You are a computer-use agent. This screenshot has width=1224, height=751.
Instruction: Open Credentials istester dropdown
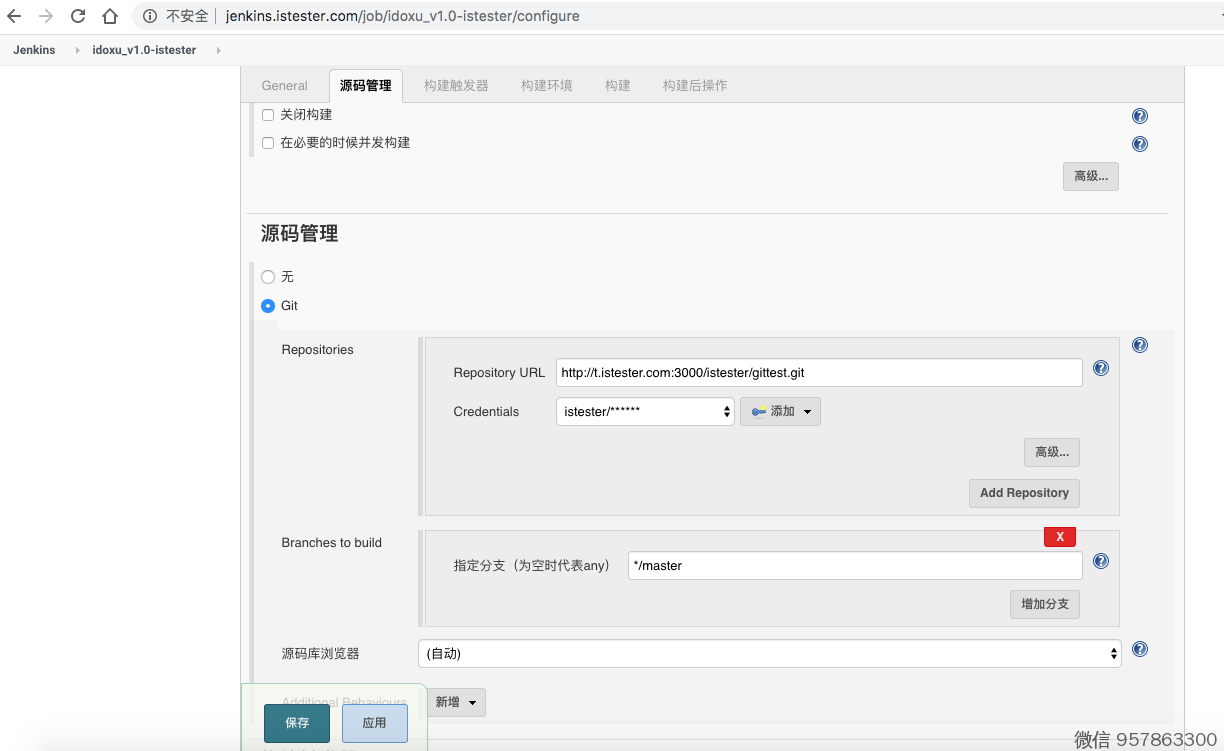pyautogui.click(x=645, y=412)
